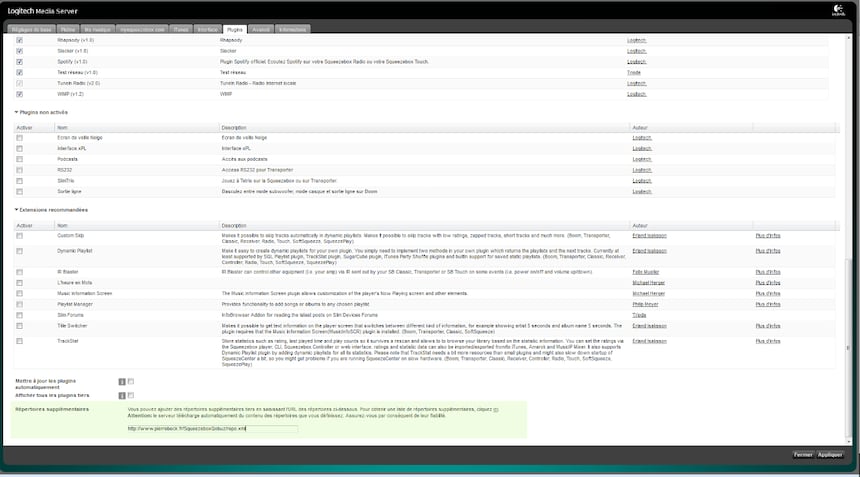Uncheck the Test réseau (v1.0) checkbox

20,72
